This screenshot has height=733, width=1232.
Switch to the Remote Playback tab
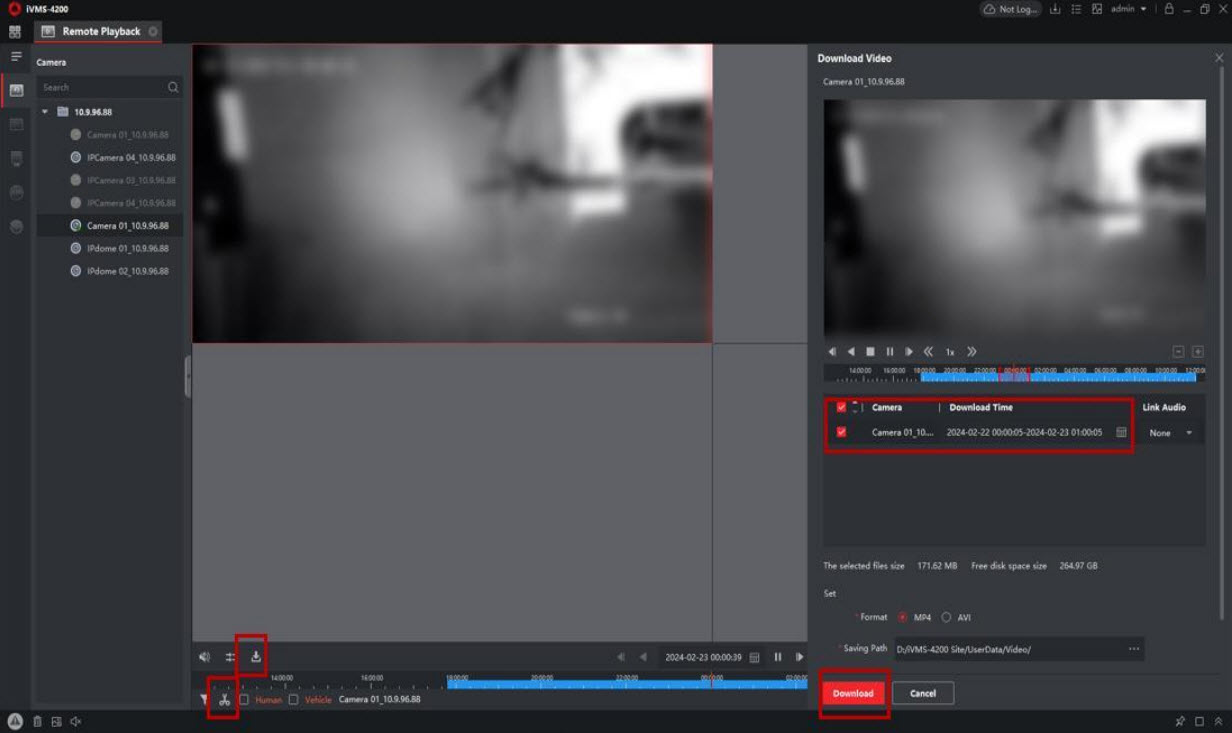[100, 32]
